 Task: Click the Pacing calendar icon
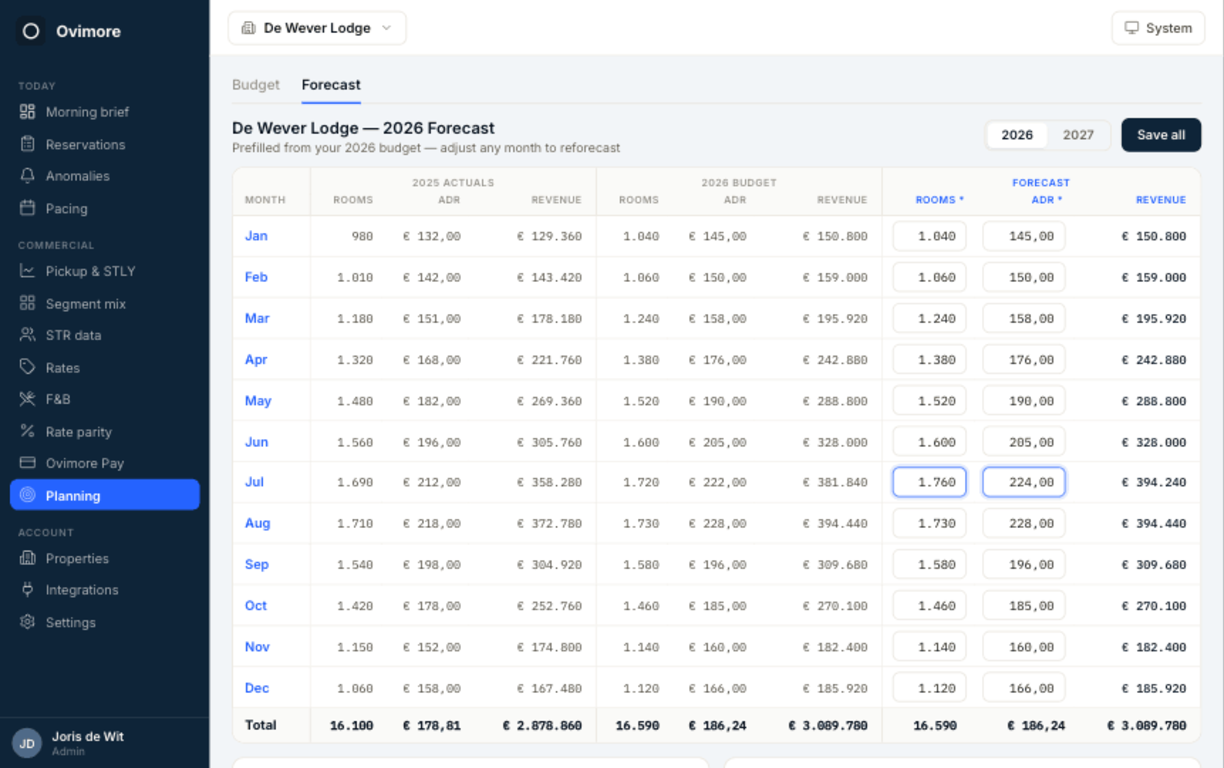(28, 208)
